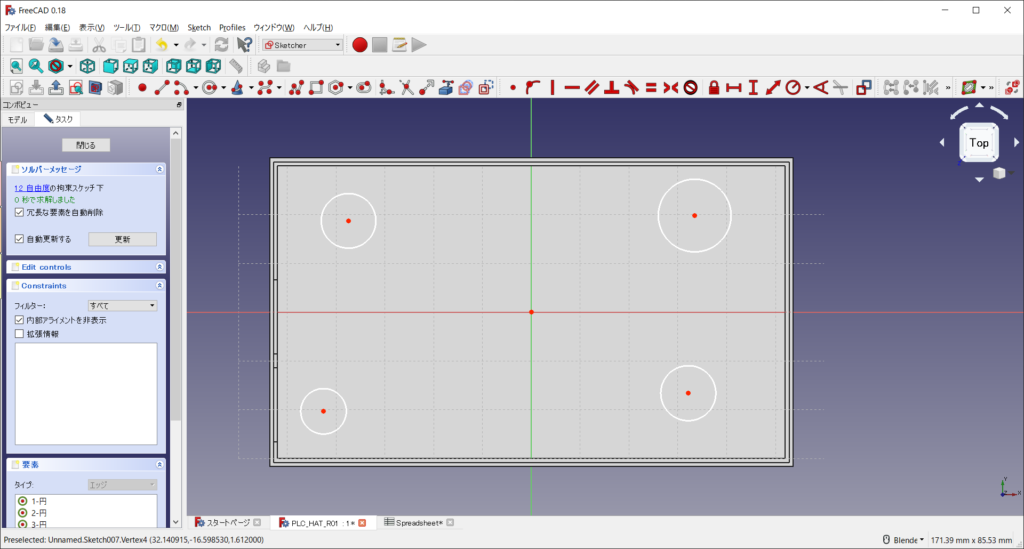This screenshot has width=1024, height=549.
Task: Apply the perpendicular constraint tool
Action: 610,88
